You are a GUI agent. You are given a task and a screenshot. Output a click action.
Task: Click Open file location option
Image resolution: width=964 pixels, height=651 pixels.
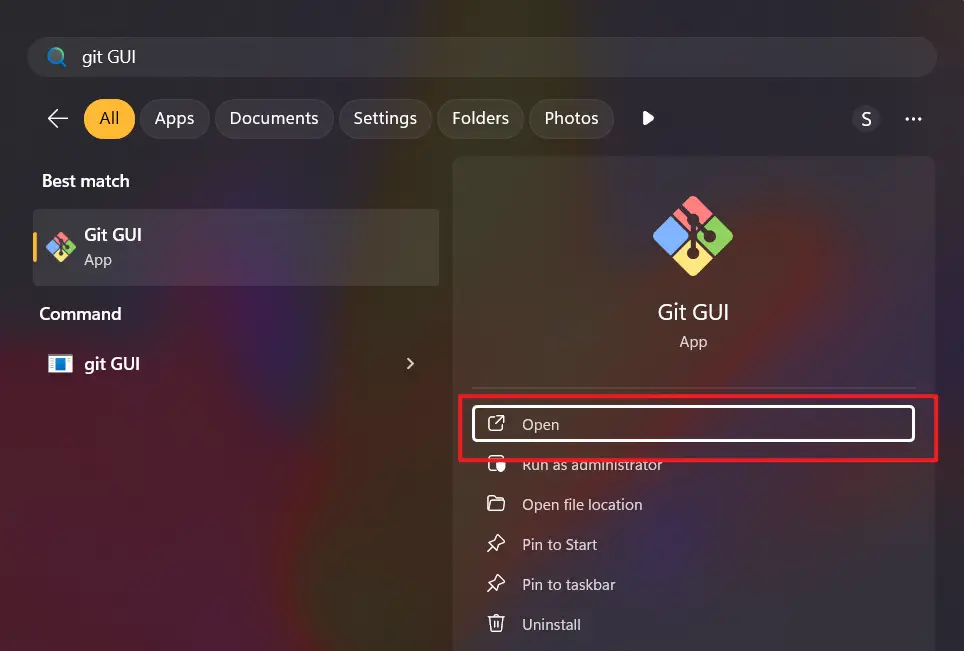coord(582,504)
